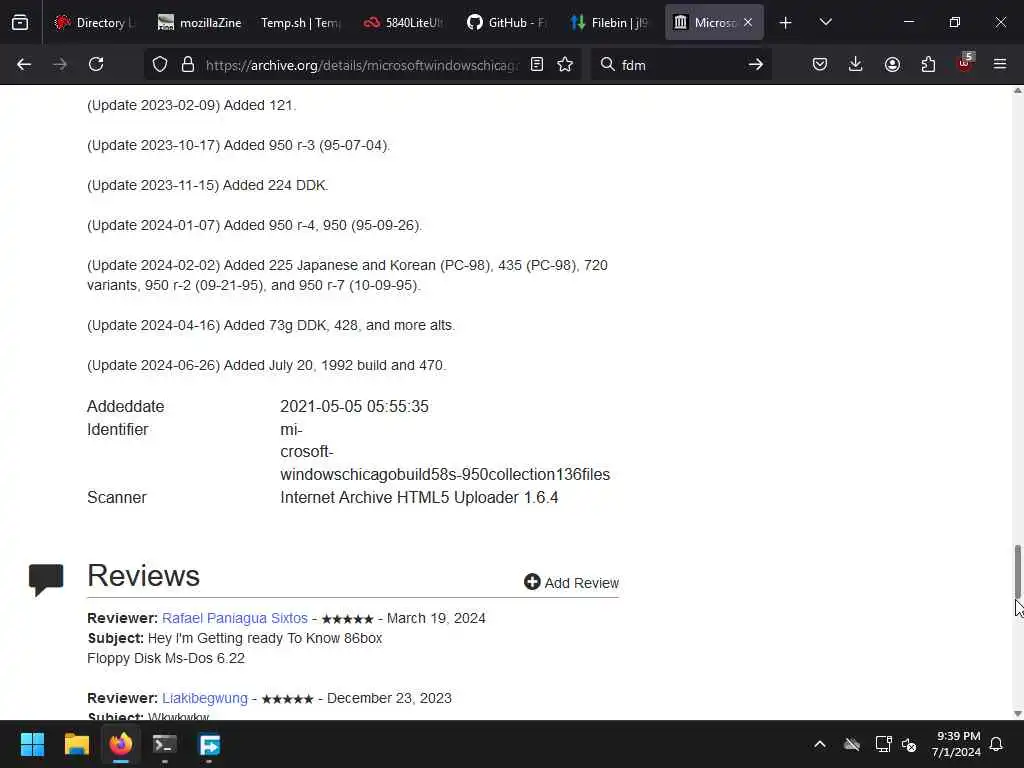This screenshot has height=768, width=1024.
Task: Click the Update 2024-04-16 line
Action: click(x=271, y=325)
